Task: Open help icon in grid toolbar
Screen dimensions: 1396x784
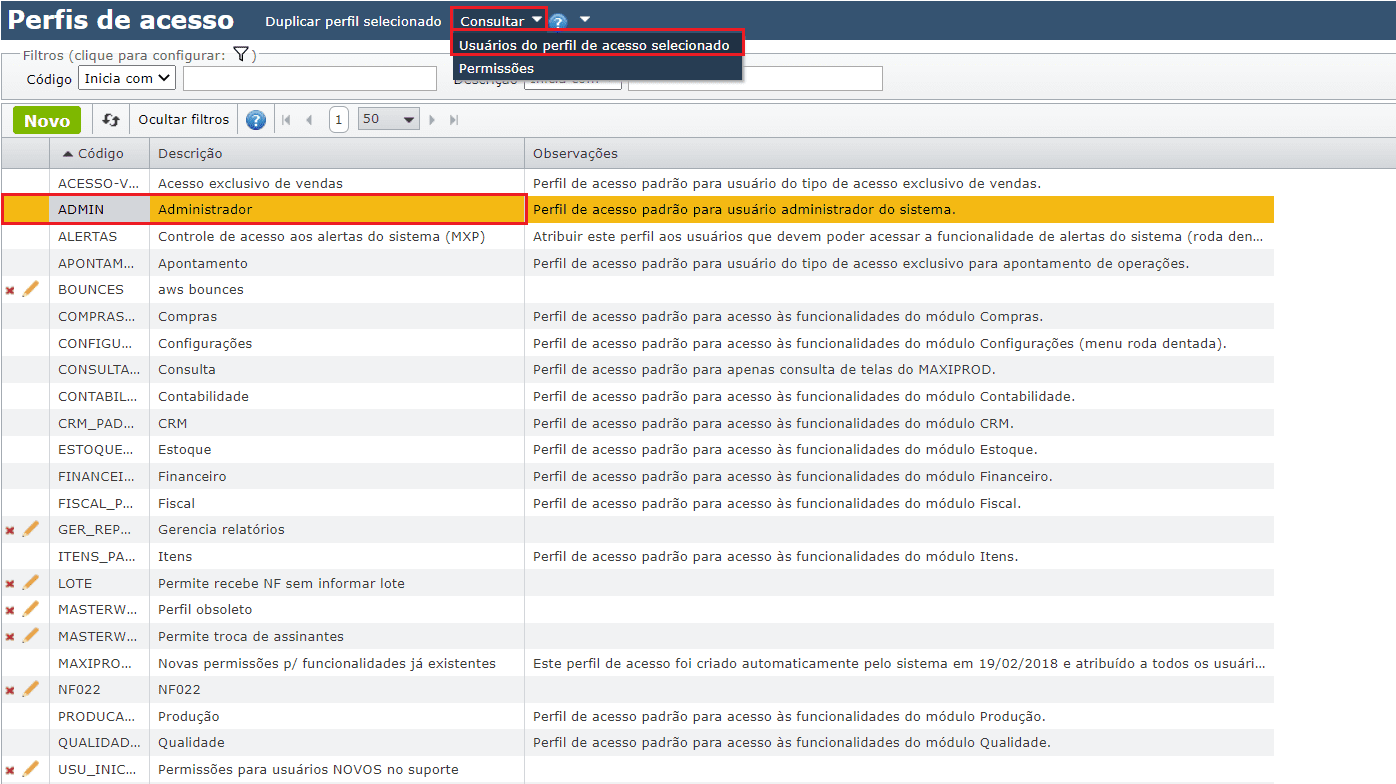Action: pos(256,120)
